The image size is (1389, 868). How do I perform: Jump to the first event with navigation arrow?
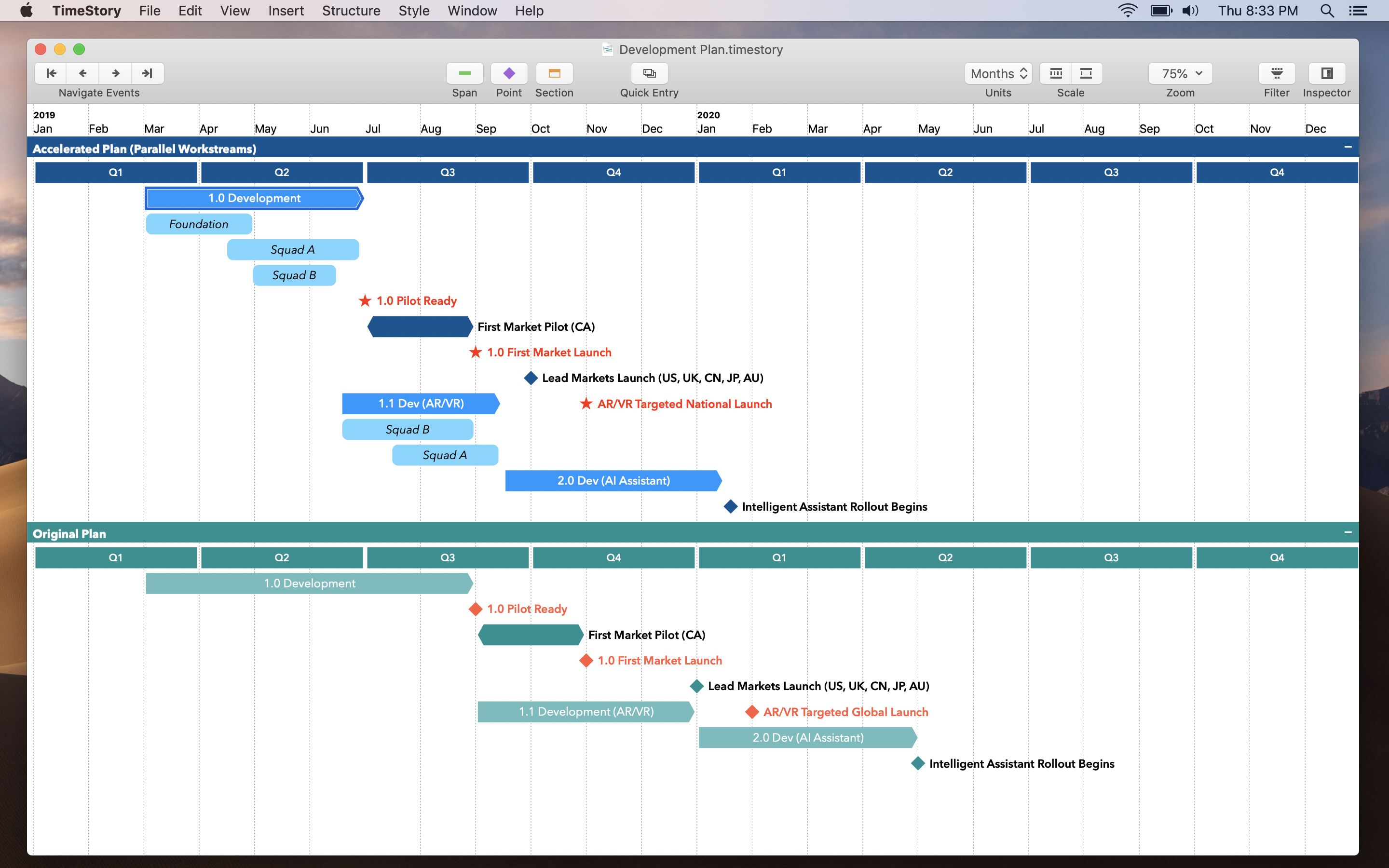click(51, 73)
